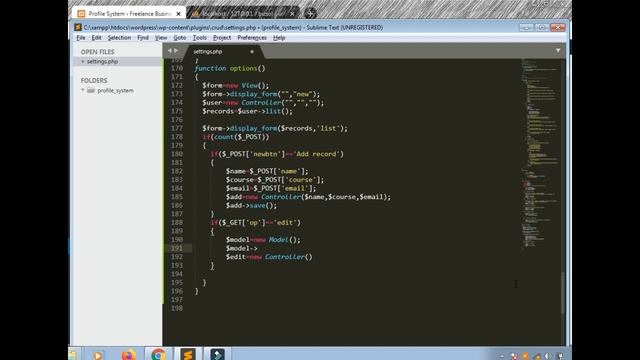Open the teal app next to Sublime in taskbar
The width and height of the screenshot is (640, 360).
(x=217, y=354)
